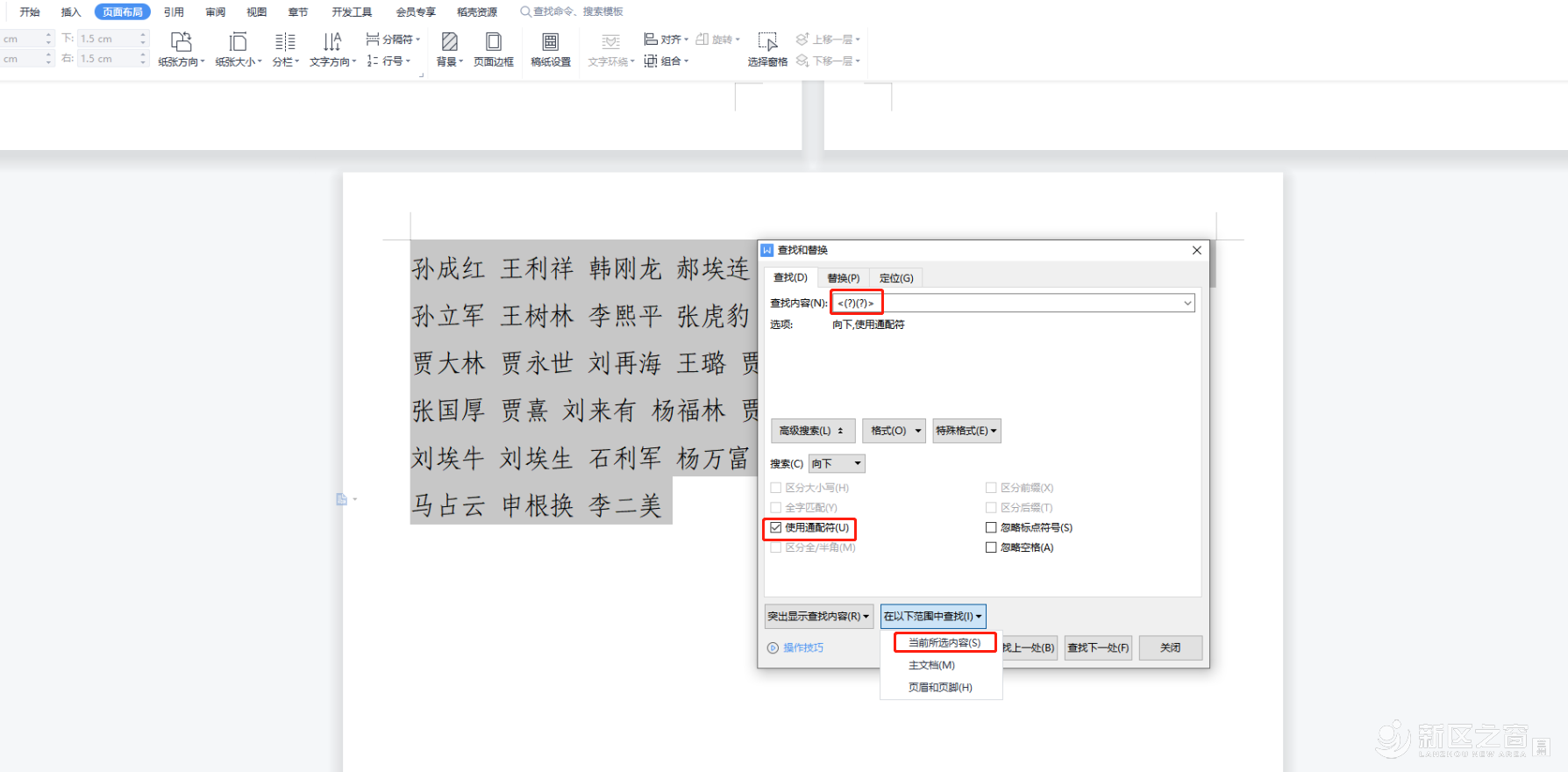Open the 特殊格式(E) dropdown
Viewport: 1568px width, 772px height.
pyautogui.click(x=966, y=431)
